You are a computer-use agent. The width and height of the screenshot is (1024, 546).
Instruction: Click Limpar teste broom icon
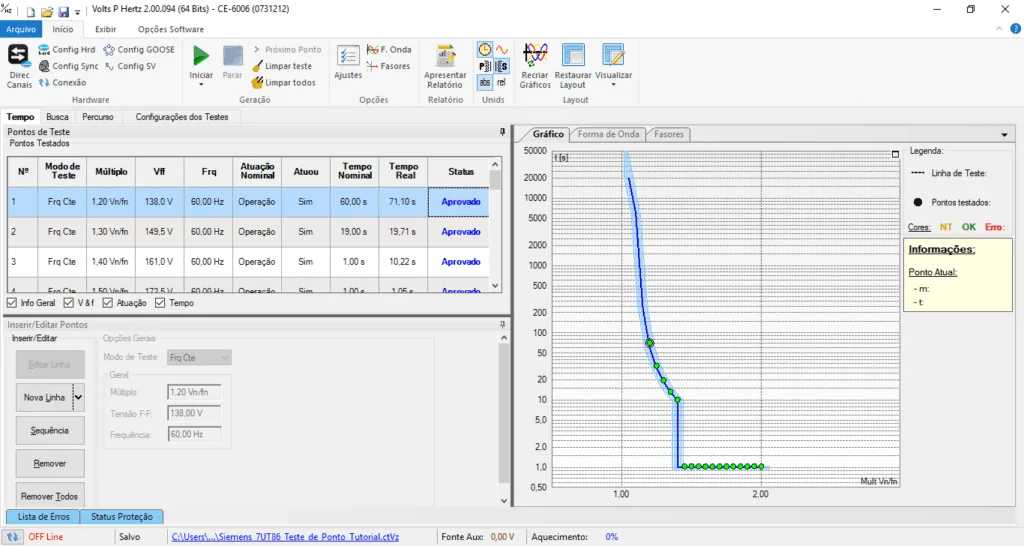click(257, 66)
